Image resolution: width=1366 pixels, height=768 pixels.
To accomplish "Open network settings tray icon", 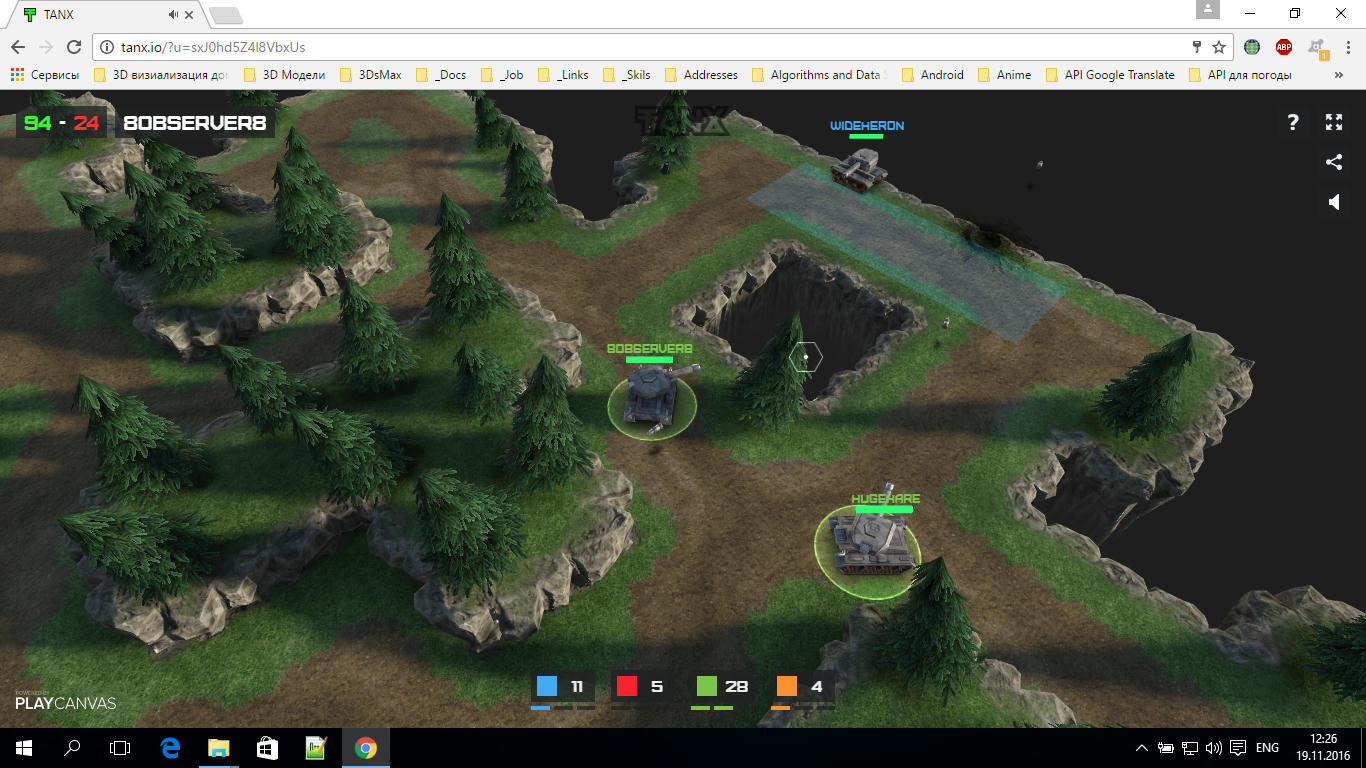I will point(1190,748).
